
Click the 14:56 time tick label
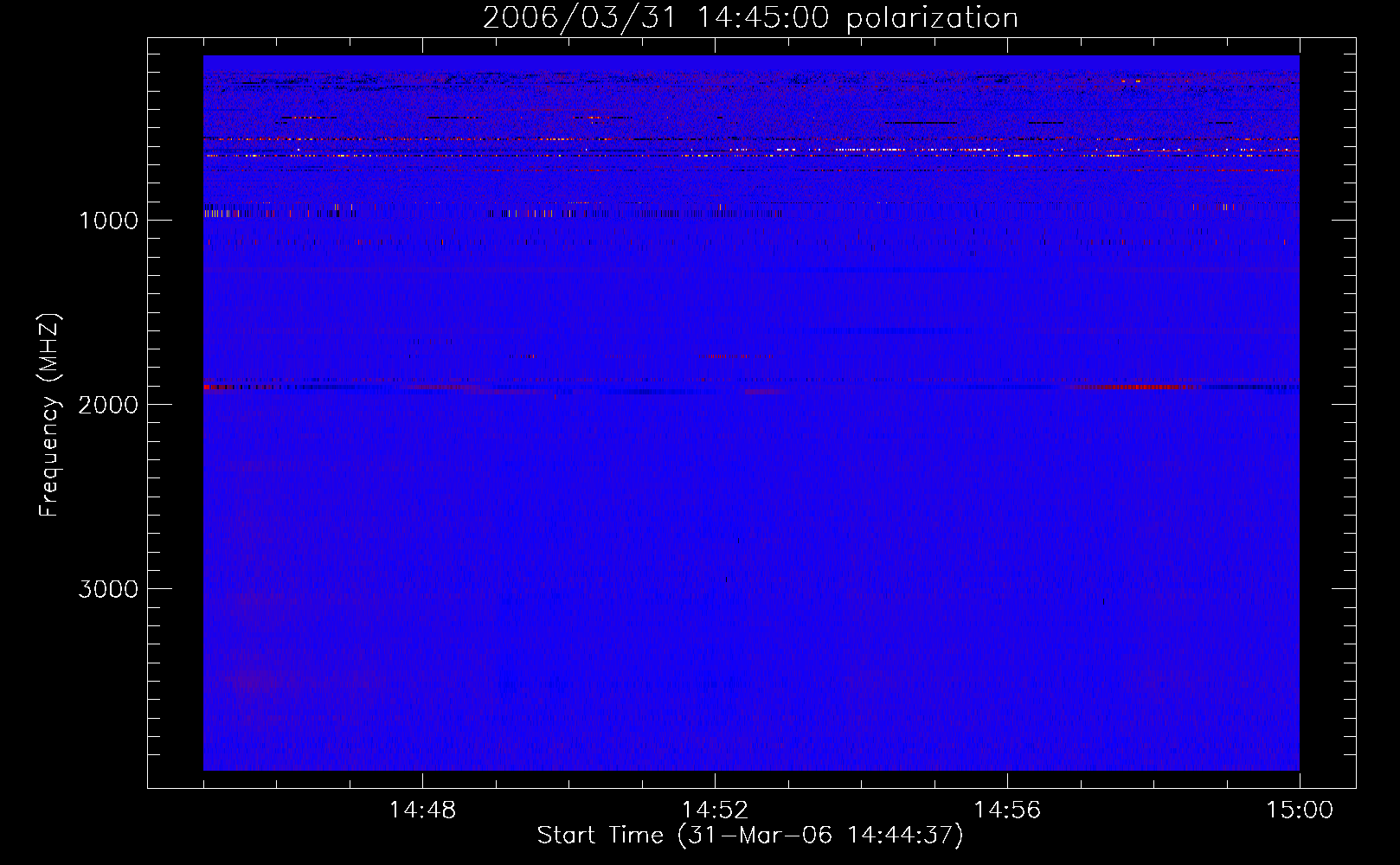click(x=1007, y=811)
